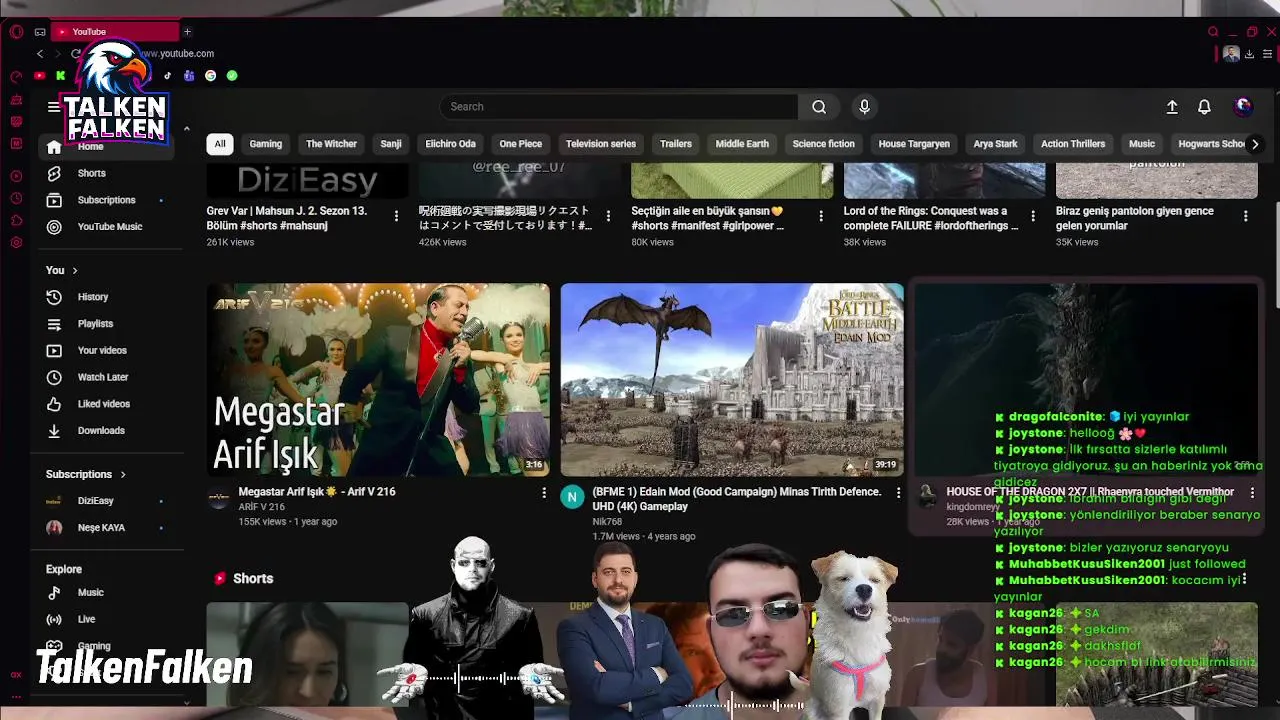Open the green checkmark bookmark icon

[232, 76]
